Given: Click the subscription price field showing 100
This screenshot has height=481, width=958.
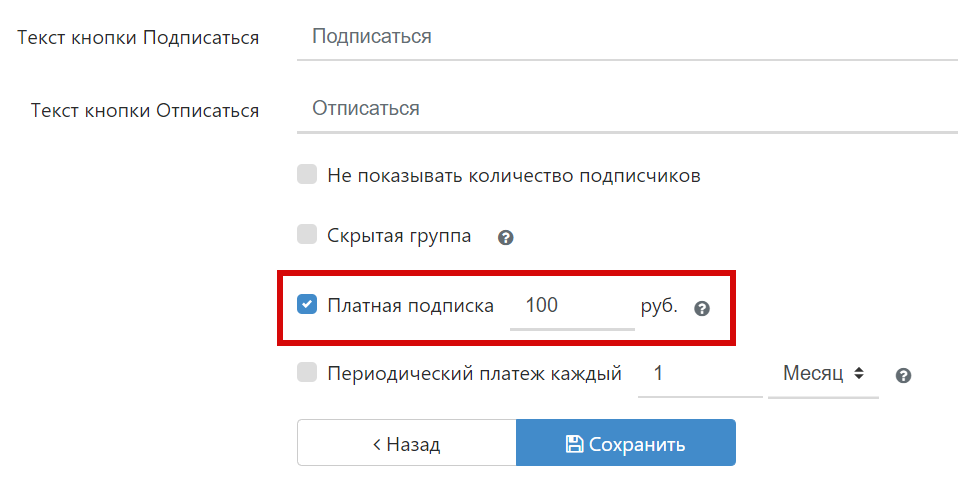Looking at the screenshot, I should 571,306.
